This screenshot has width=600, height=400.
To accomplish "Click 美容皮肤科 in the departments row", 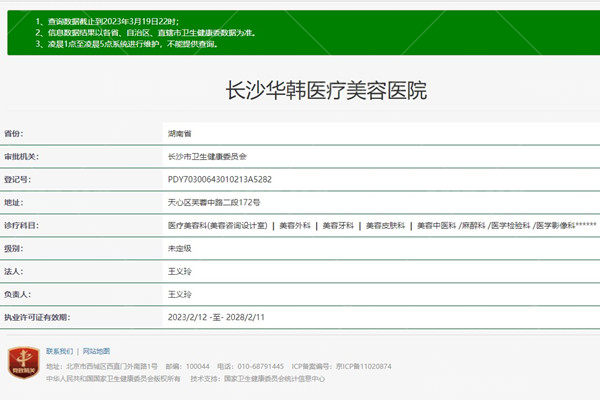I will (385, 225).
